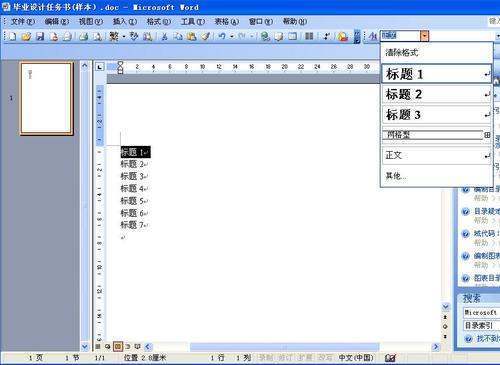Click scroll-up arrow of thumbnail pane

(x=85, y=66)
